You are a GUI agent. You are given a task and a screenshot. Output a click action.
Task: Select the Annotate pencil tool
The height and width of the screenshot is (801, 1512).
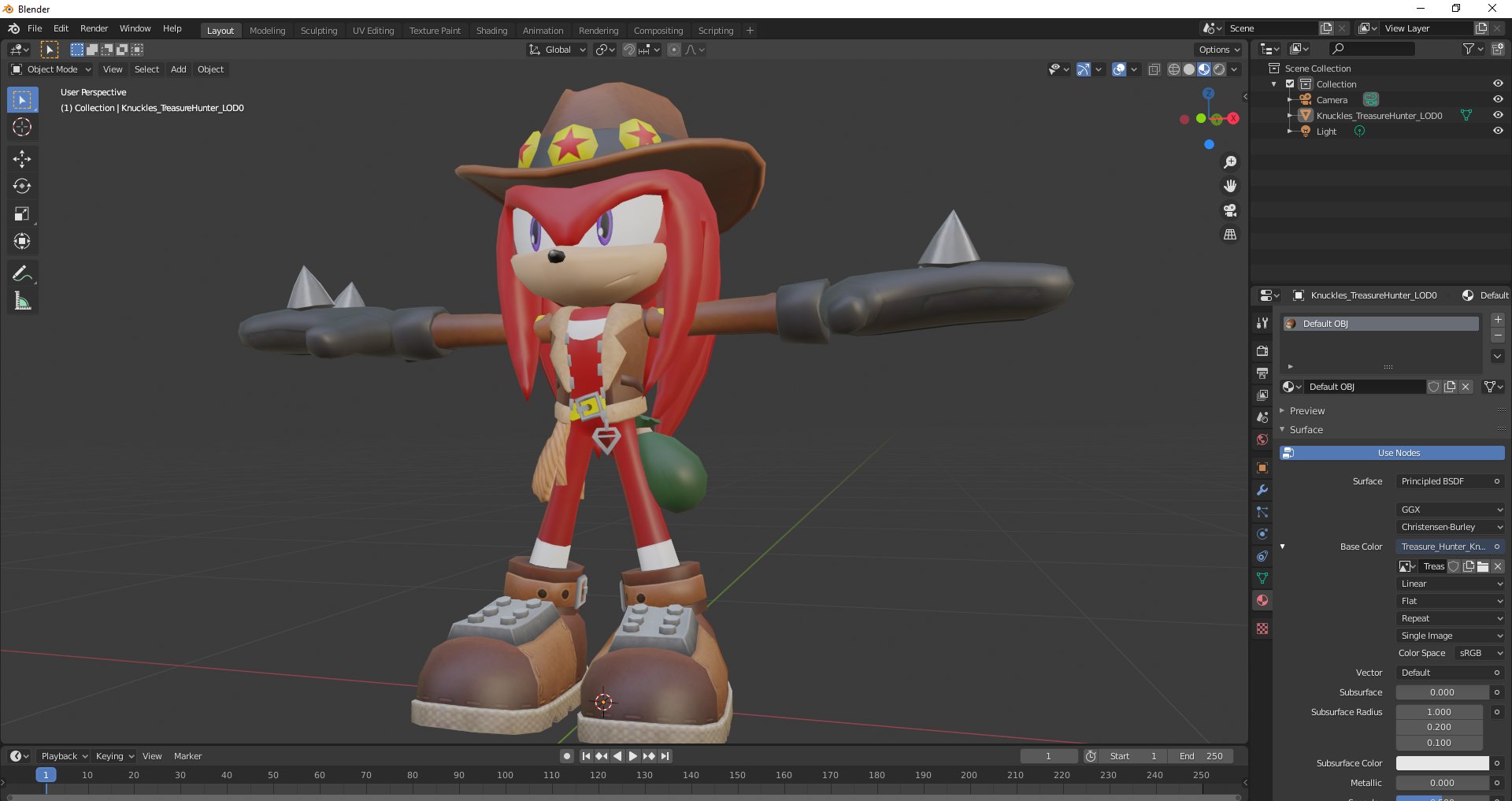pos(22,273)
